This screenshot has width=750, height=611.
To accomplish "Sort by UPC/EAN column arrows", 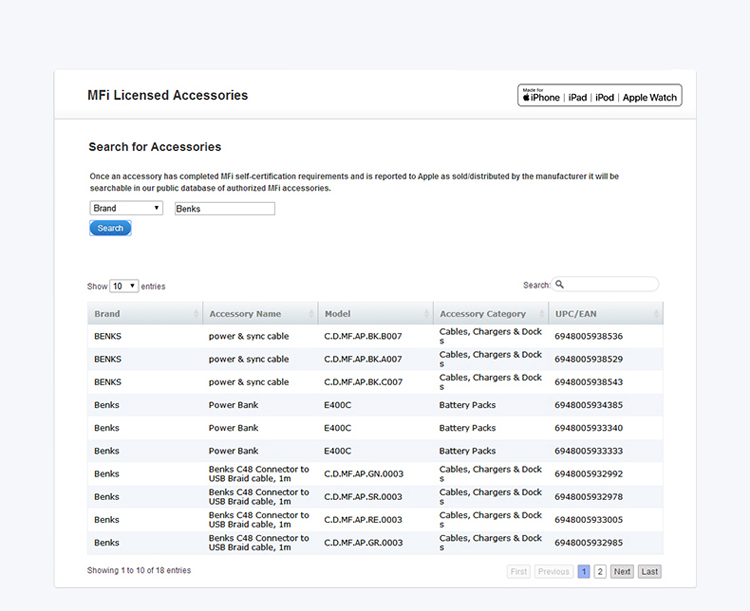I will click(x=656, y=314).
